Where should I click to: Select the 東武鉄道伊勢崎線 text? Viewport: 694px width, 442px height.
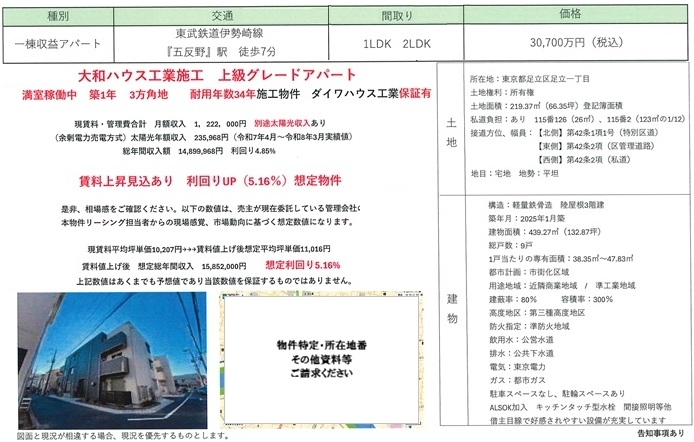[220, 34]
